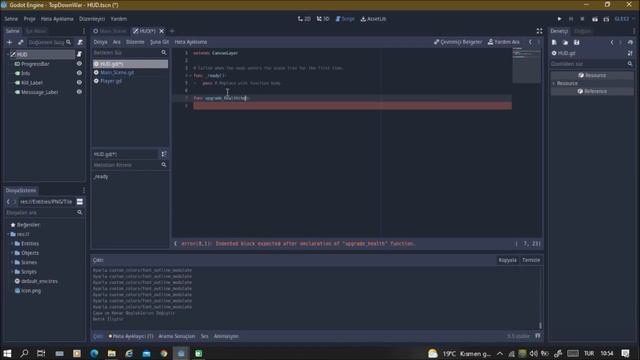
Task: Go to previous object in Inspector history
Action: click(612, 42)
